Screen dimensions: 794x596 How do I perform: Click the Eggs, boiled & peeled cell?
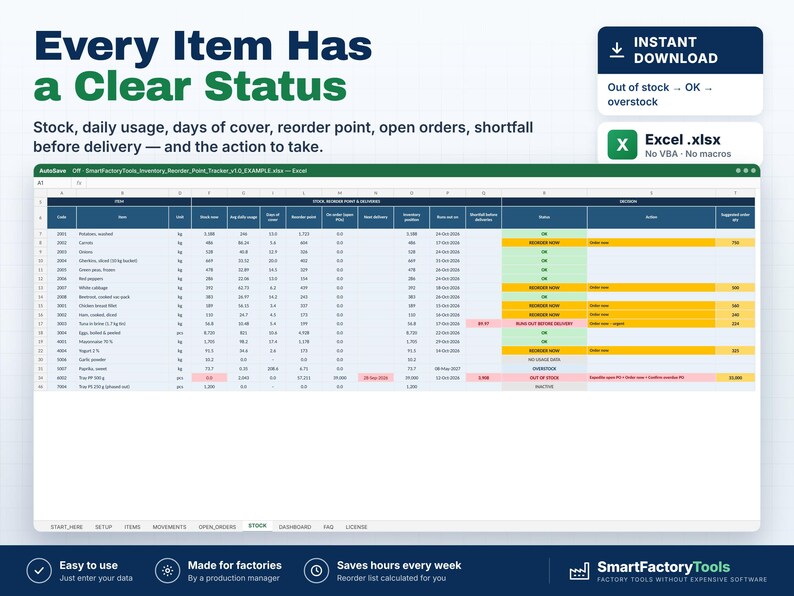click(x=122, y=333)
